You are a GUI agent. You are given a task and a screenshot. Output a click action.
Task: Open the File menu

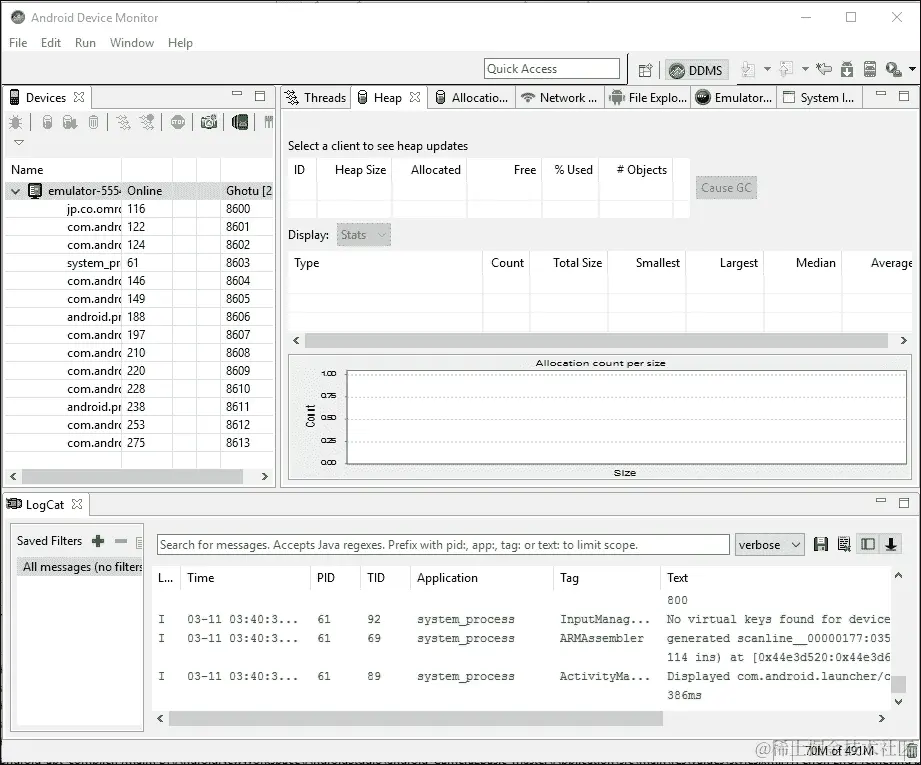[x=18, y=43]
